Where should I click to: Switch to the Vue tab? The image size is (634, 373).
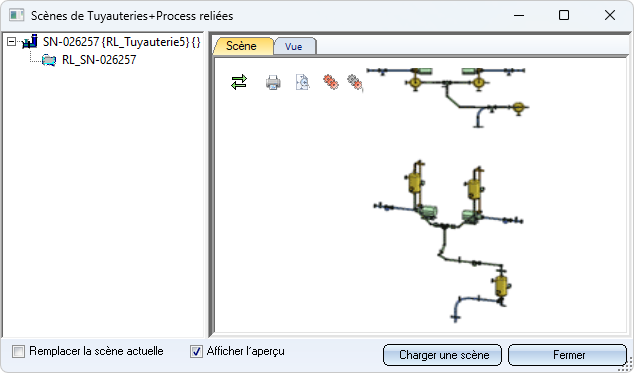coord(294,47)
